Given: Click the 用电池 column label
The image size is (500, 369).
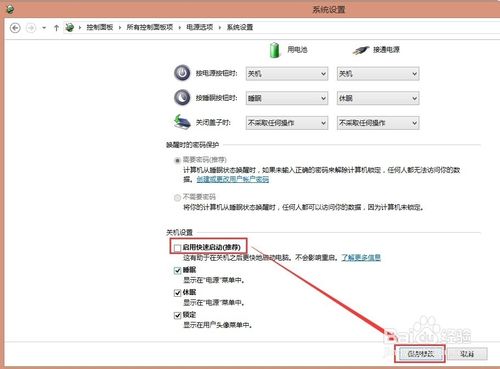Looking at the screenshot, I should pos(297,50).
